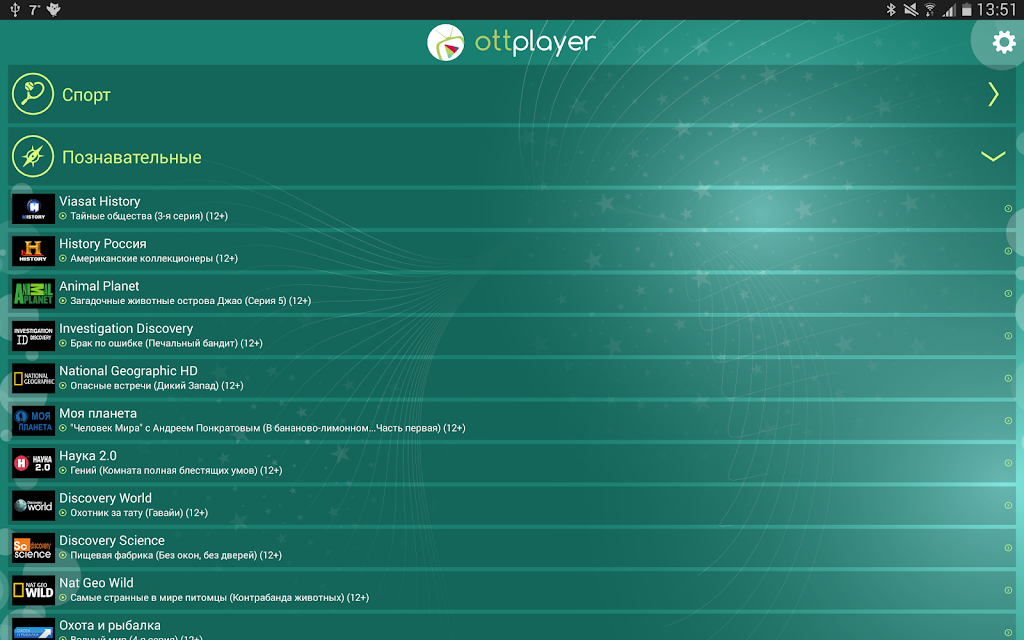Click the Discovery World channel logo
The height and width of the screenshot is (640, 1024).
click(x=33, y=506)
